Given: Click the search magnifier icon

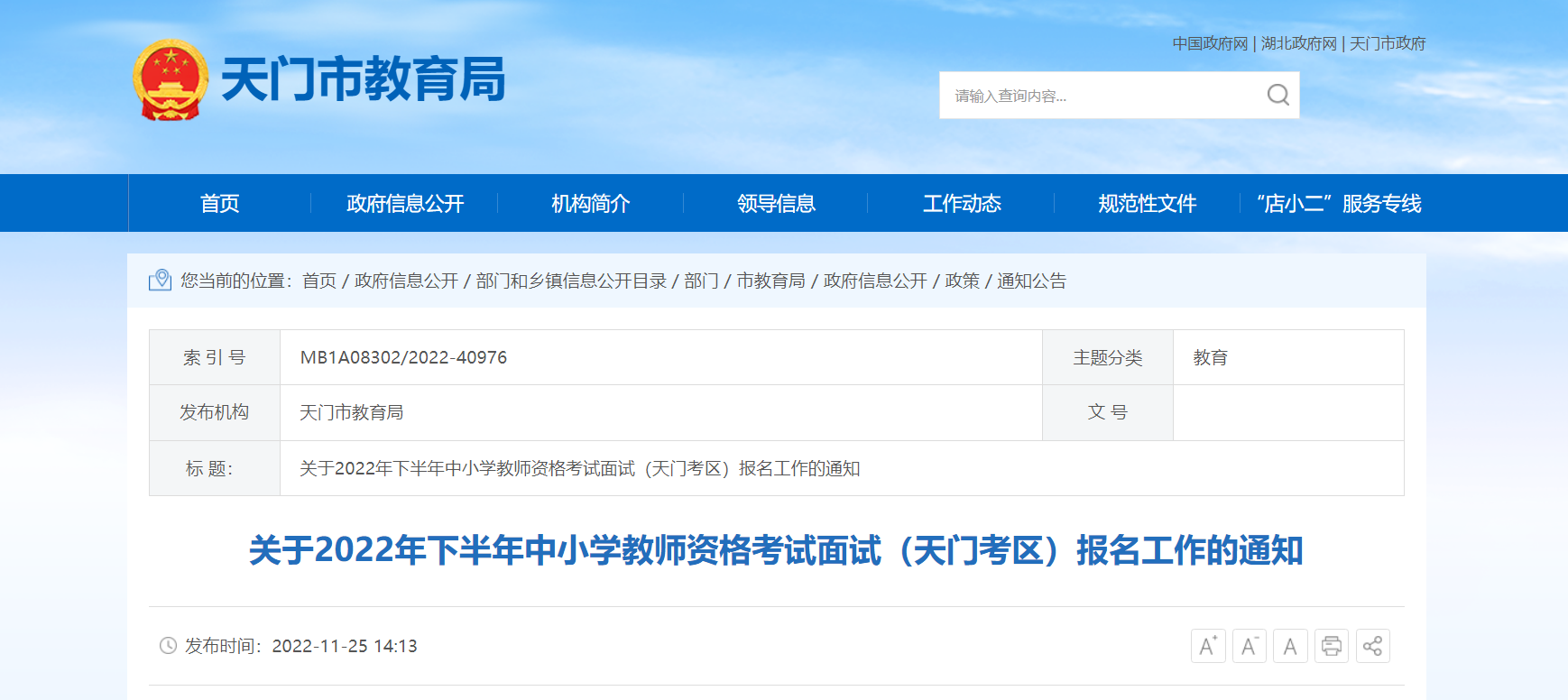Looking at the screenshot, I should click(x=1277, y=95).
